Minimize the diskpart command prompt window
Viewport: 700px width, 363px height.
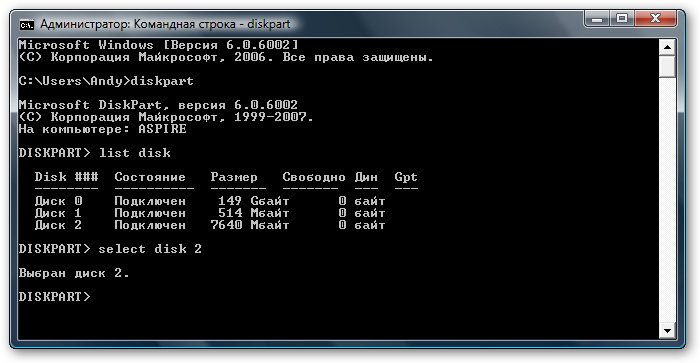[597, 19]
